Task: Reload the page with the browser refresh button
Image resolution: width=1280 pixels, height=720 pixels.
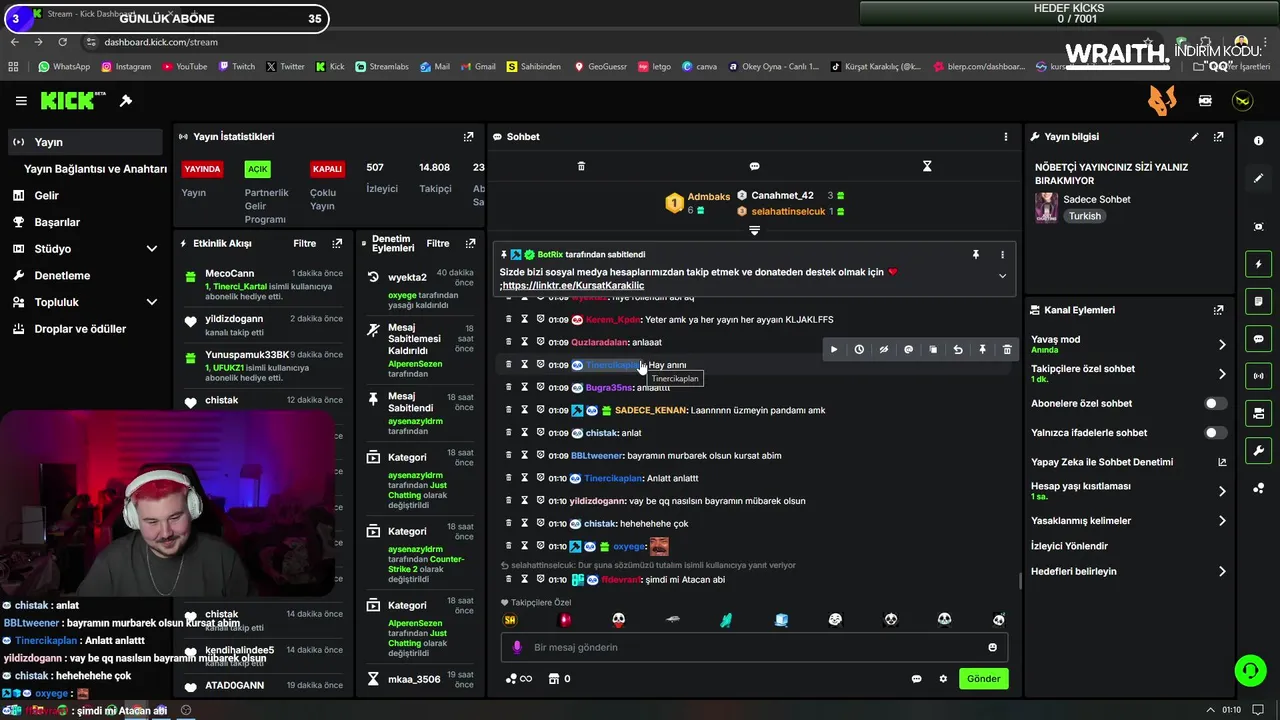Action: point(62,42)
